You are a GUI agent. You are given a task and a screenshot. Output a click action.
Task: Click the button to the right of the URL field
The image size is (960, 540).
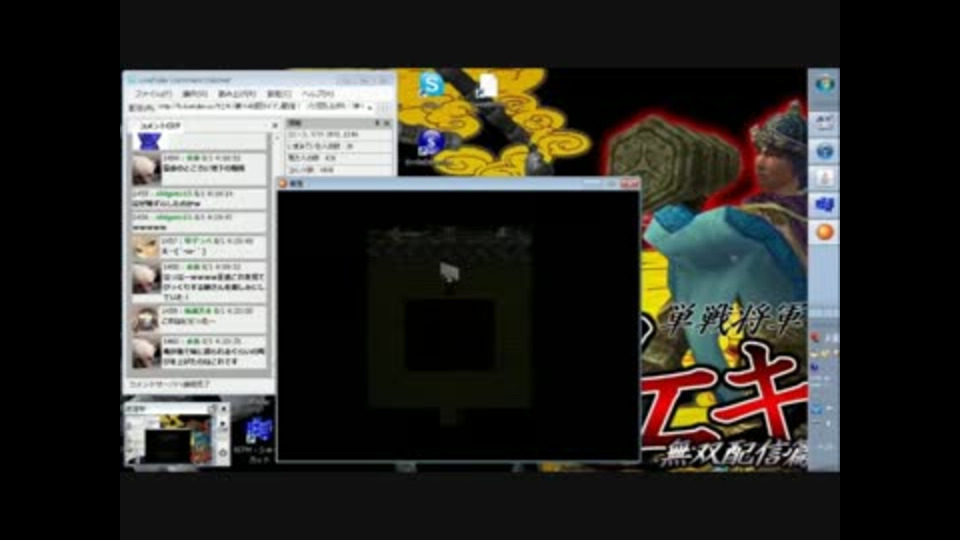tap(384, 107)
